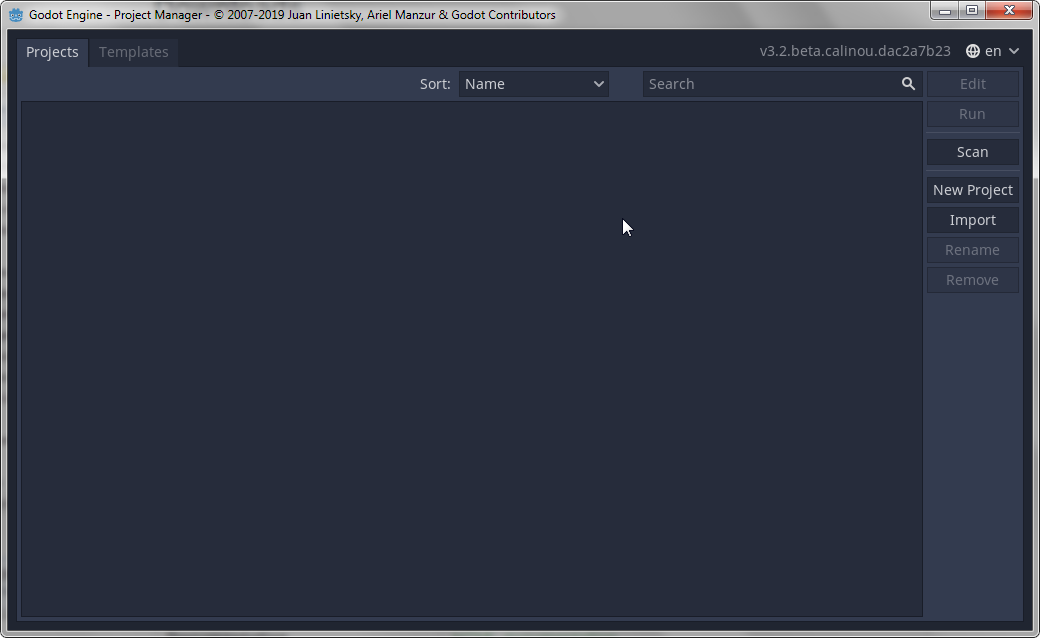Click the version string v3.2.beta.calinou.dac2a7b23
Screen dimensions: 1040x638
pyautogui.click(x=855, y=51)
